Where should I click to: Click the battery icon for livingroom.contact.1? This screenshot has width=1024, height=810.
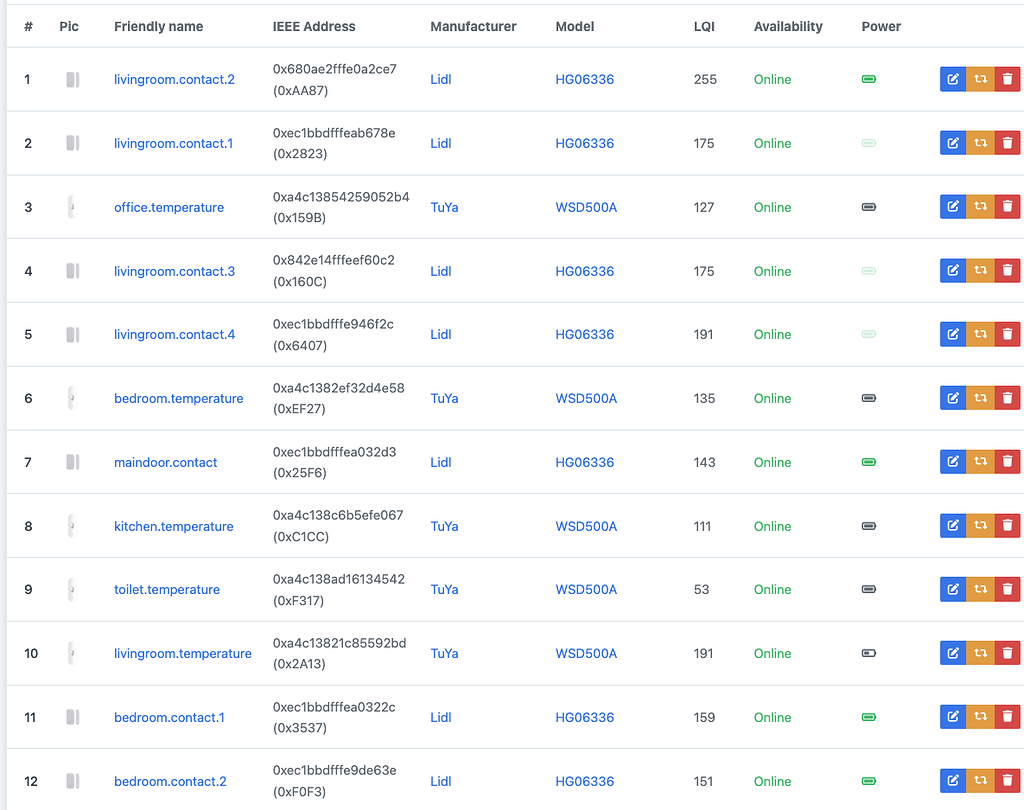(x=867, y=143)
